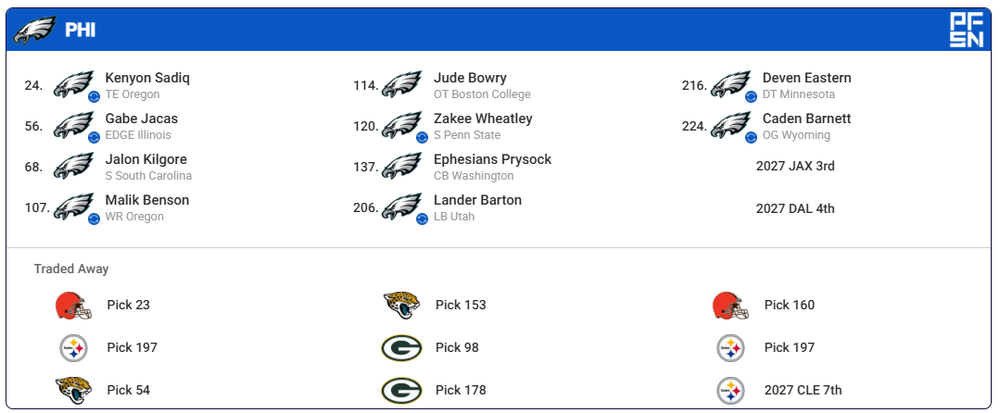Viewport: 1000px width, 413px height.
Task: Click the 2027 DAL 4th future pick
Action: pos(795,209)
